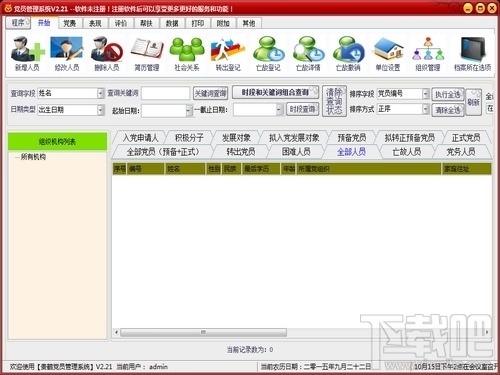Viewport: 500px width, 375px height.
Task: Open 单位设置 unit settings house icon
Action: point(388,53)
